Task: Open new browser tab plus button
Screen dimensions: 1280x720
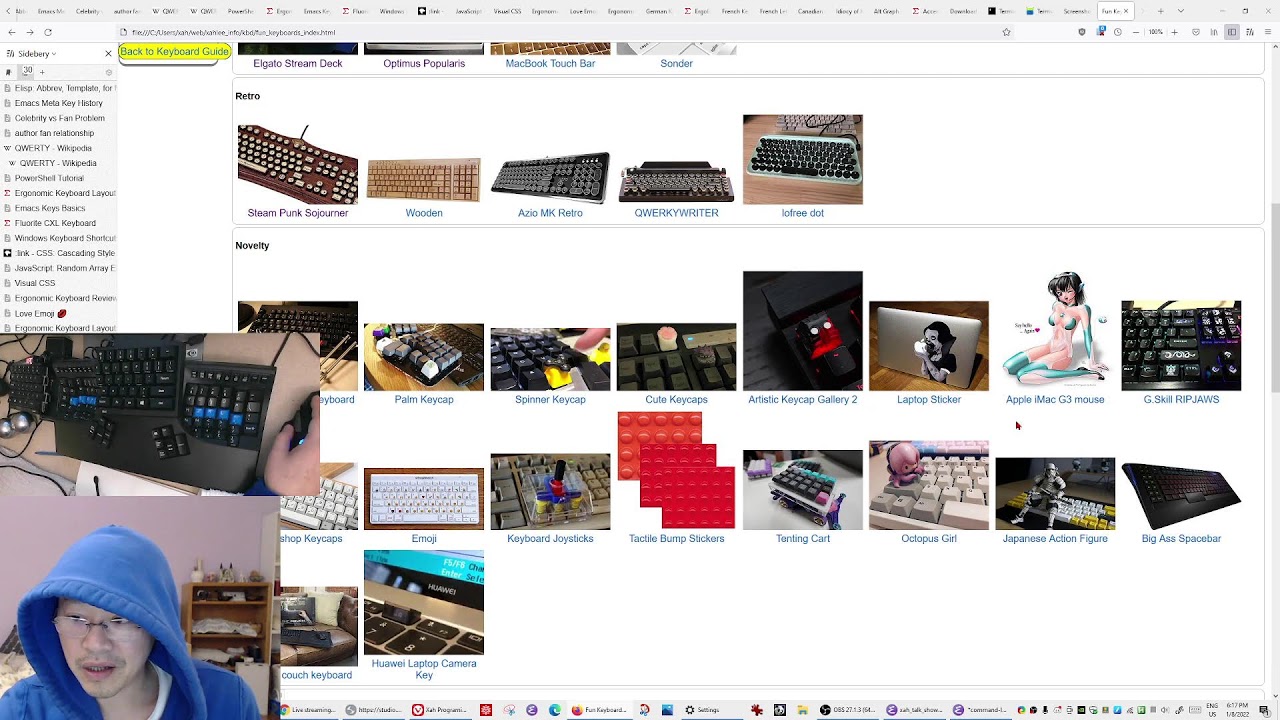Action: point(1160,11)
